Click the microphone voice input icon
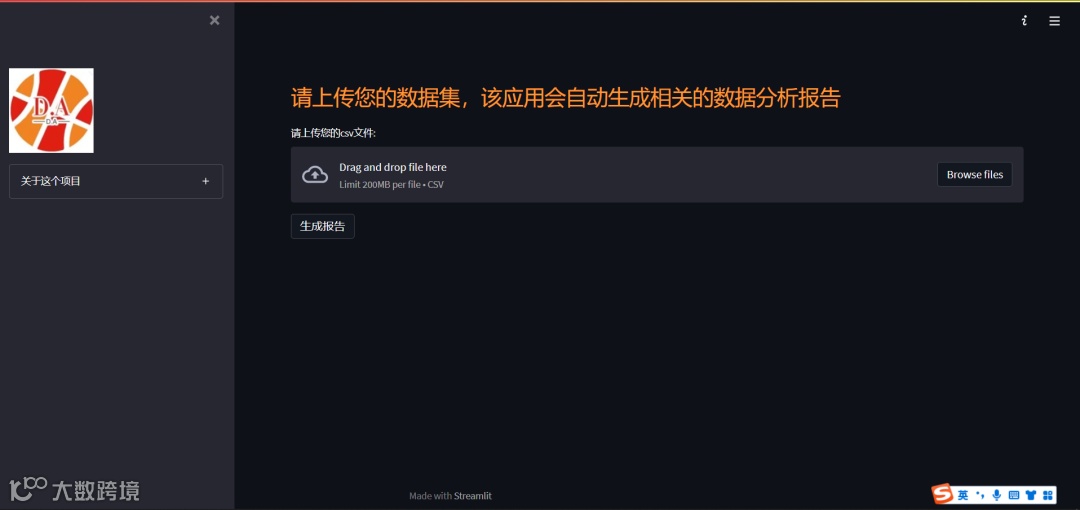This screenshot has width=1080, height=510. (x=997, y=496)
